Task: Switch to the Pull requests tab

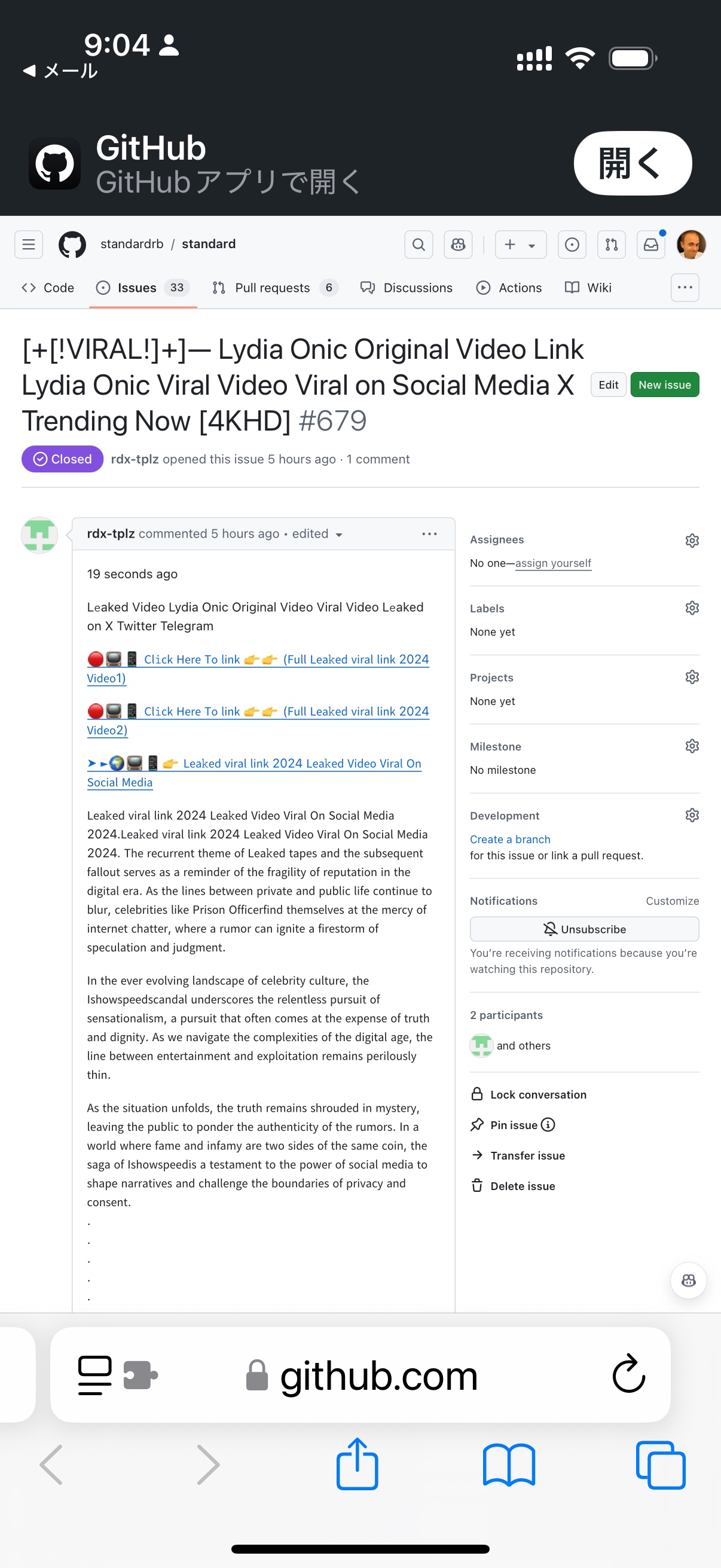Action: click(272, 288)
